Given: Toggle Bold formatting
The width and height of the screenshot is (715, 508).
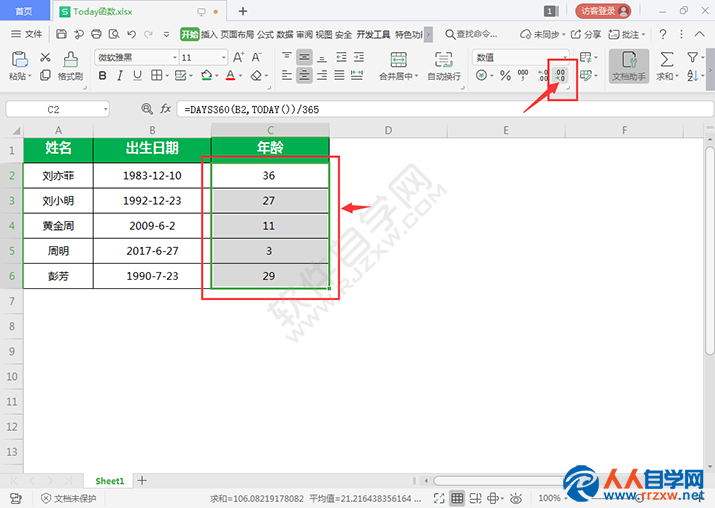Looking at the screenshot, I should pos(103,75).
